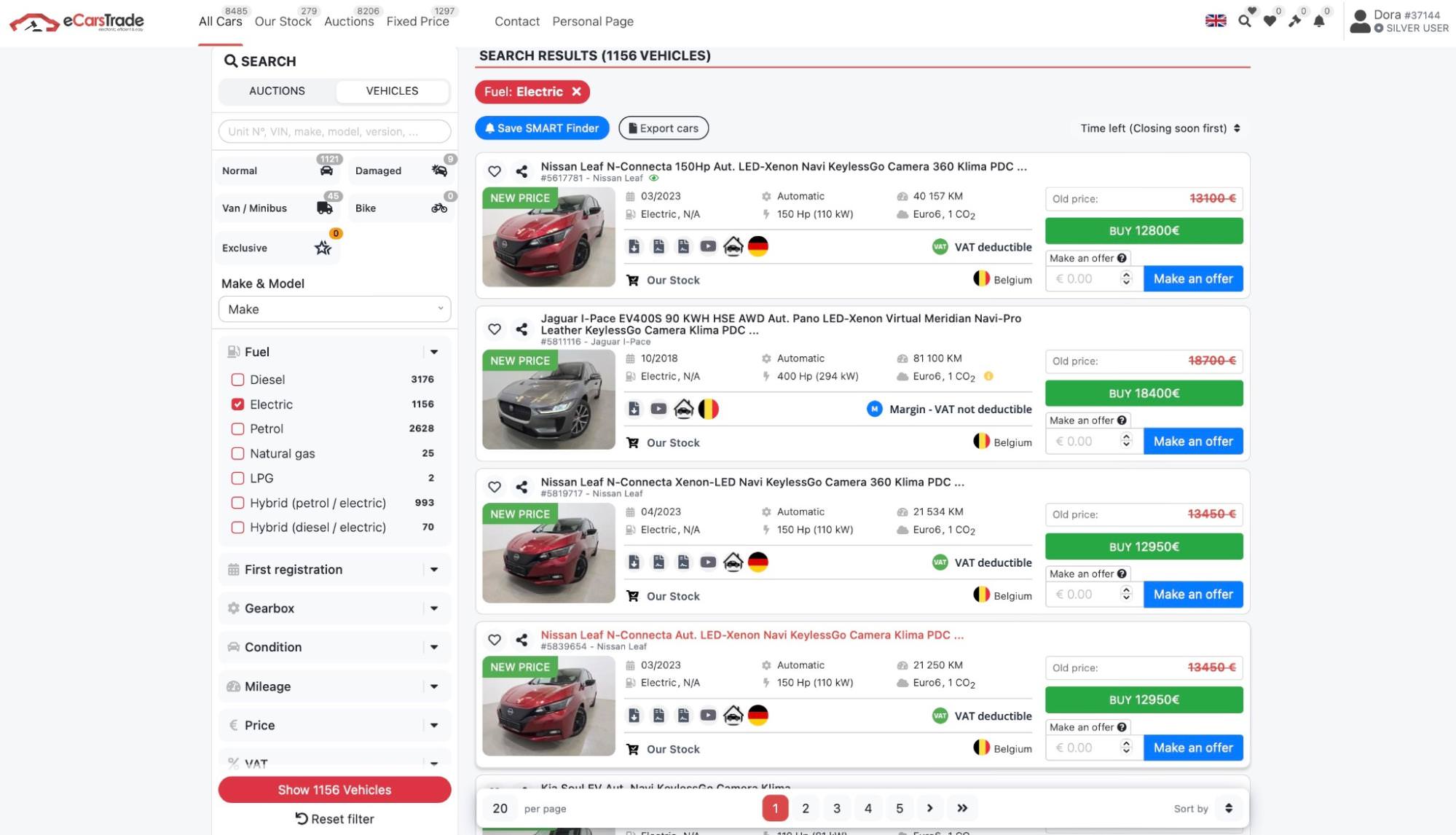Click the unit/VIN search input field
The image size is (1456, 835).
click(x=334, y=131)
